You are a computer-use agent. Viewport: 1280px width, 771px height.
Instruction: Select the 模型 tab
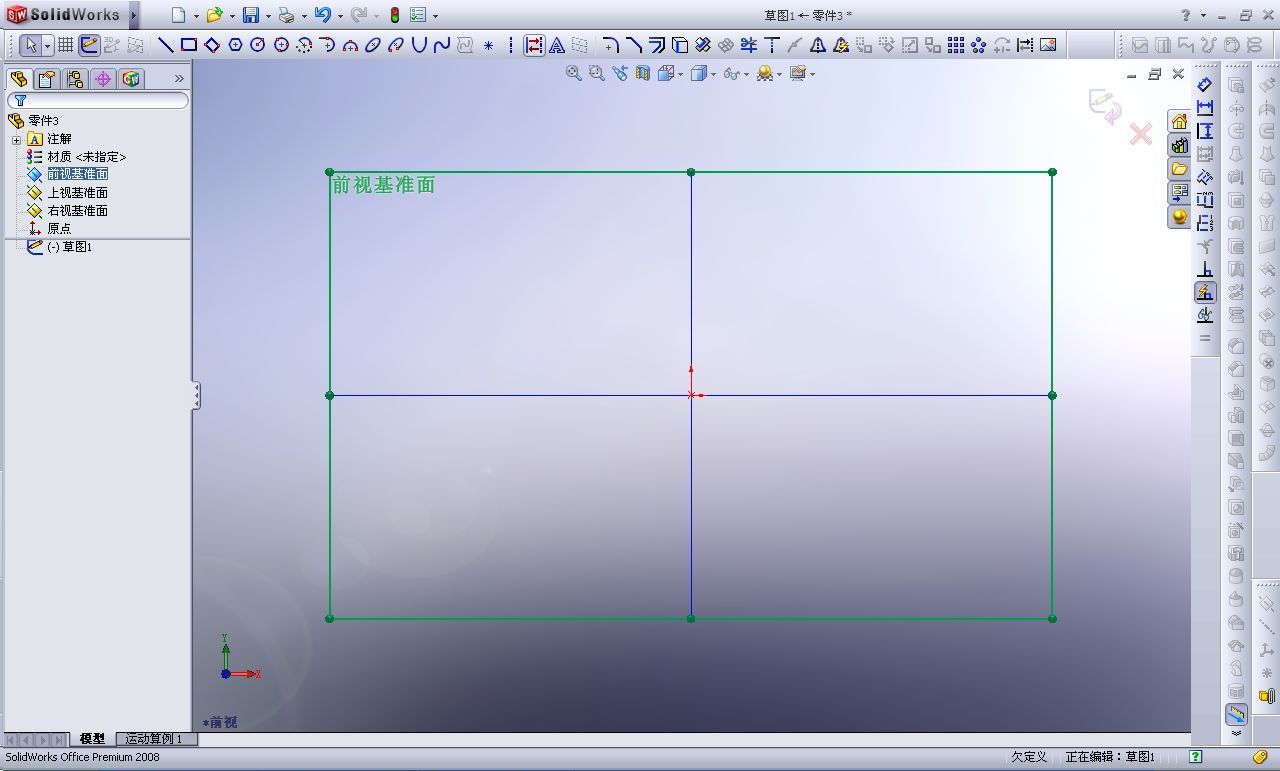pos(91,739)
